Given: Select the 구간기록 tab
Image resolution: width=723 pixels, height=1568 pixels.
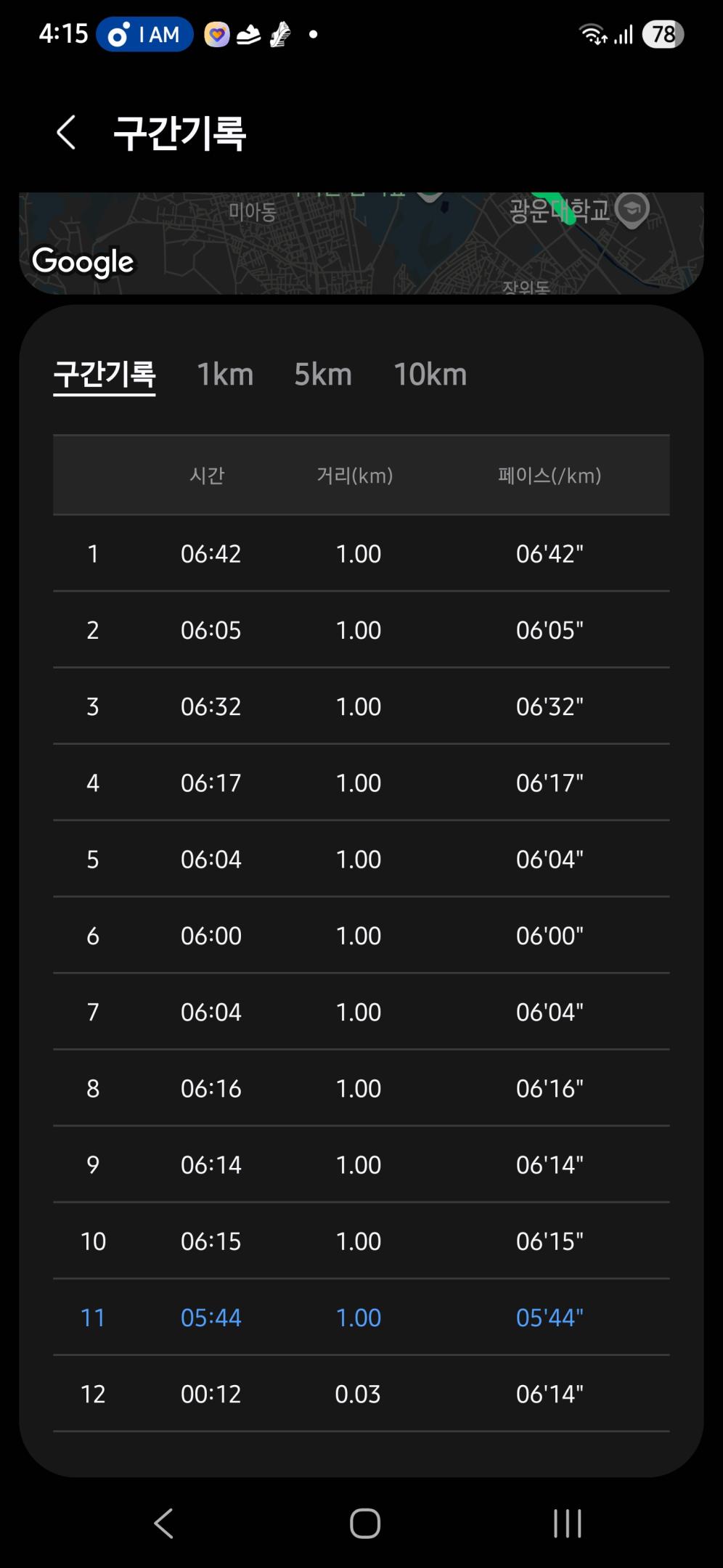Looking at the screenshot, I should coord(105,375).
